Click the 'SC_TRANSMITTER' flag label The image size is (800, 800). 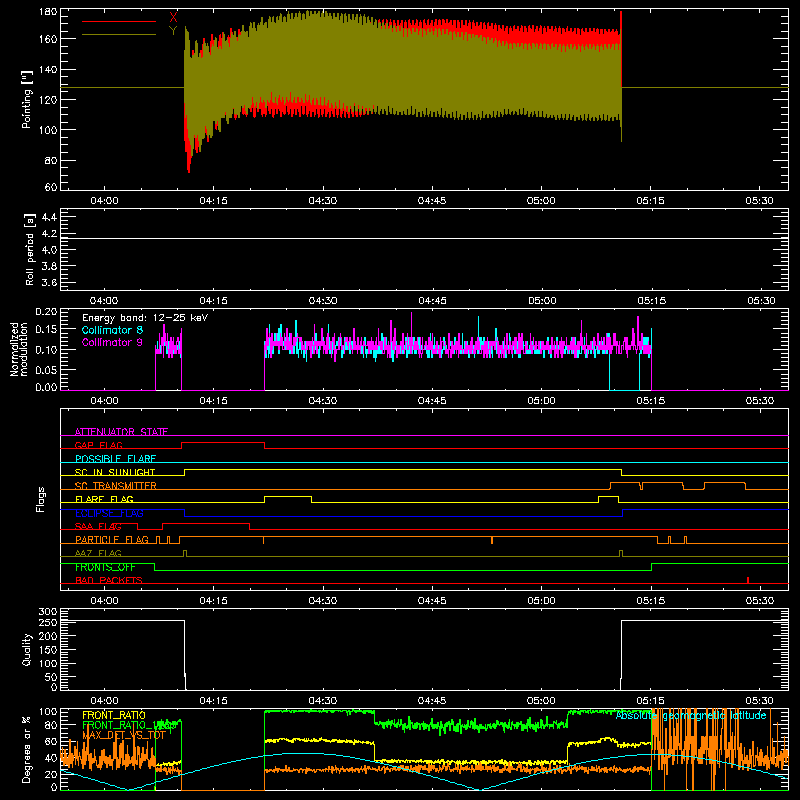116,486
